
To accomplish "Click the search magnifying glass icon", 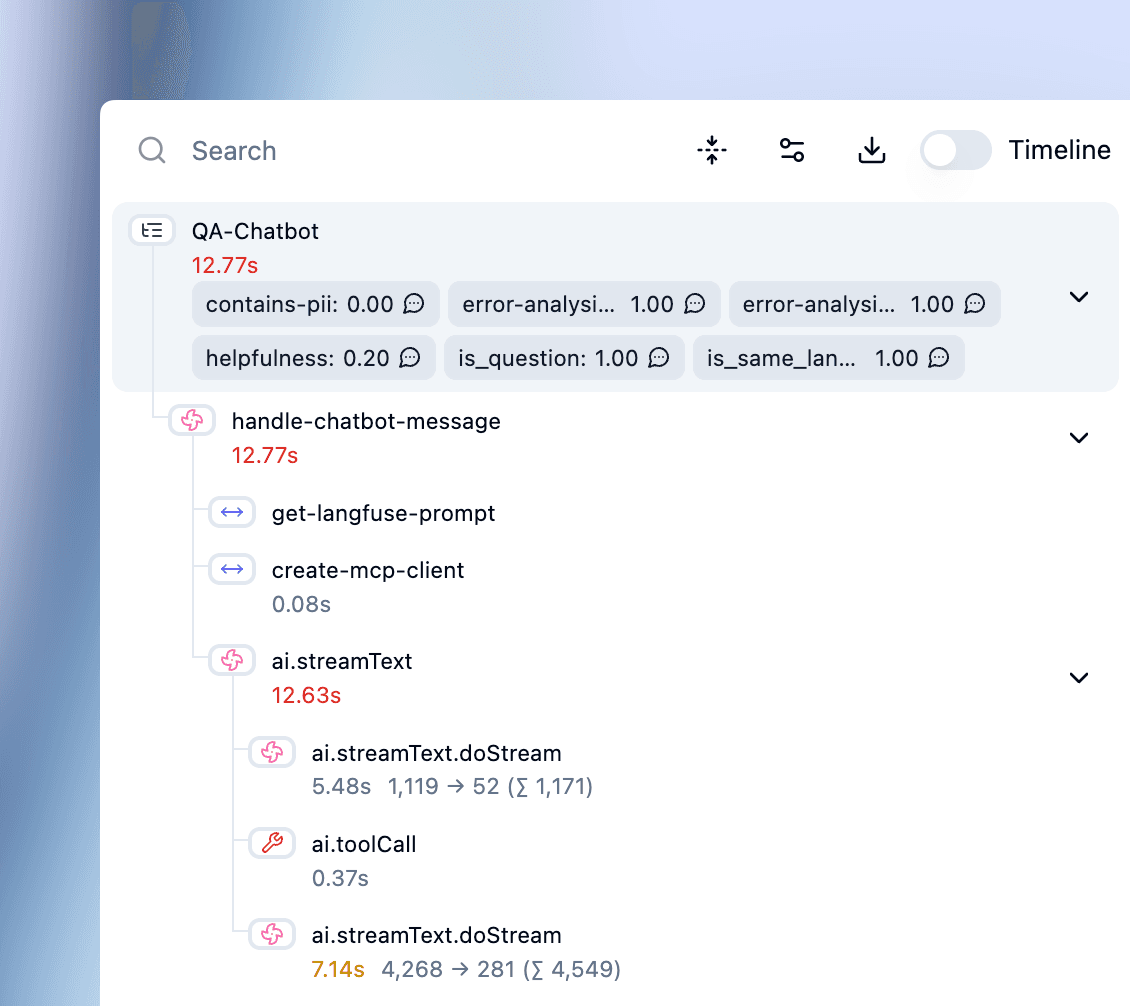I will (151, 150).
